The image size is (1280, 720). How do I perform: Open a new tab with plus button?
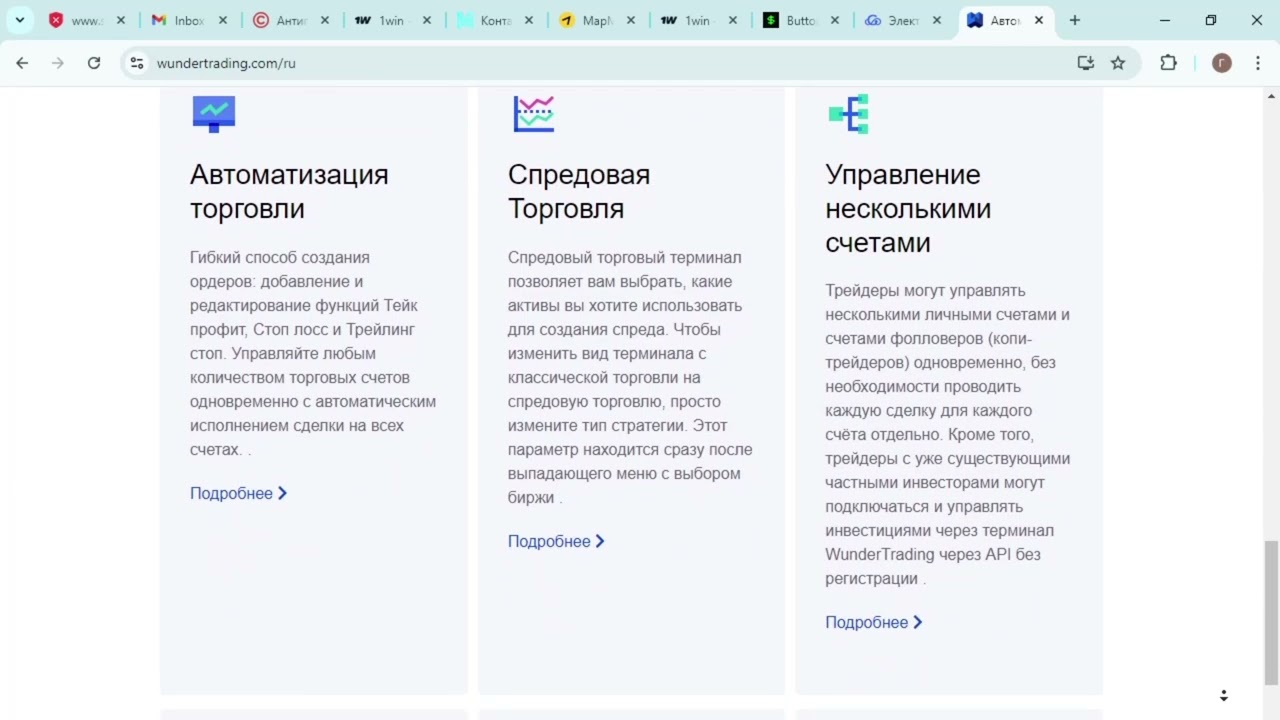coord(1075,20)
